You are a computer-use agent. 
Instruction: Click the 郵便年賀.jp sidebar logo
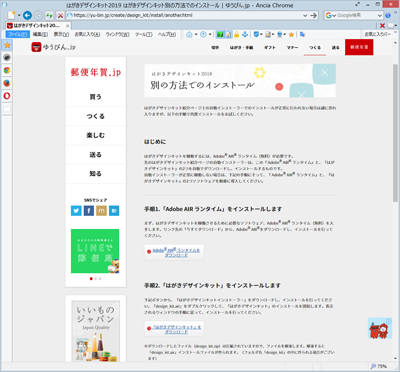(x=96, y=72)
